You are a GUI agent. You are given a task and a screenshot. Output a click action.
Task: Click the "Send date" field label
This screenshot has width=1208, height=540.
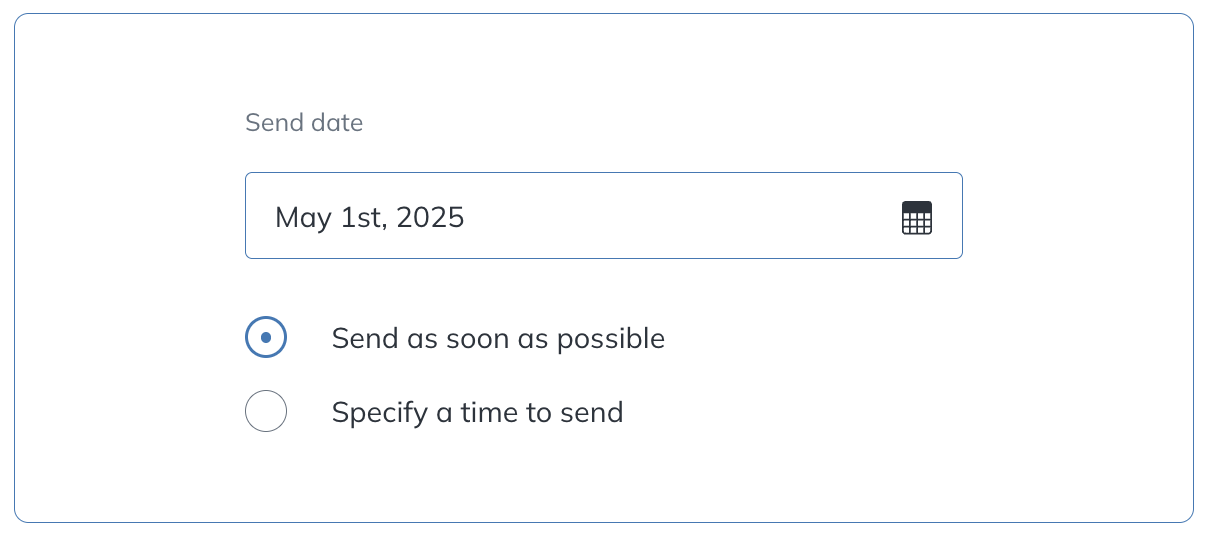[304, 123]
